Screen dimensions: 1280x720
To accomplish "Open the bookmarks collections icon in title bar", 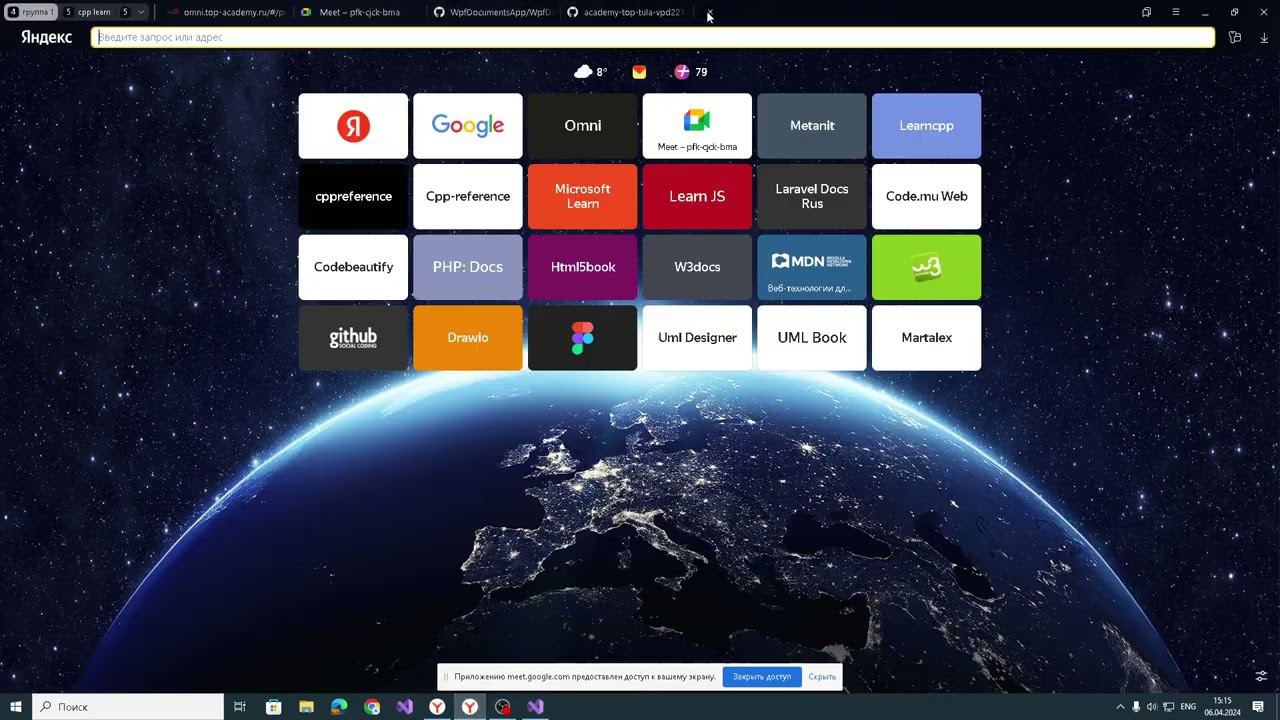I will 1146,12.
